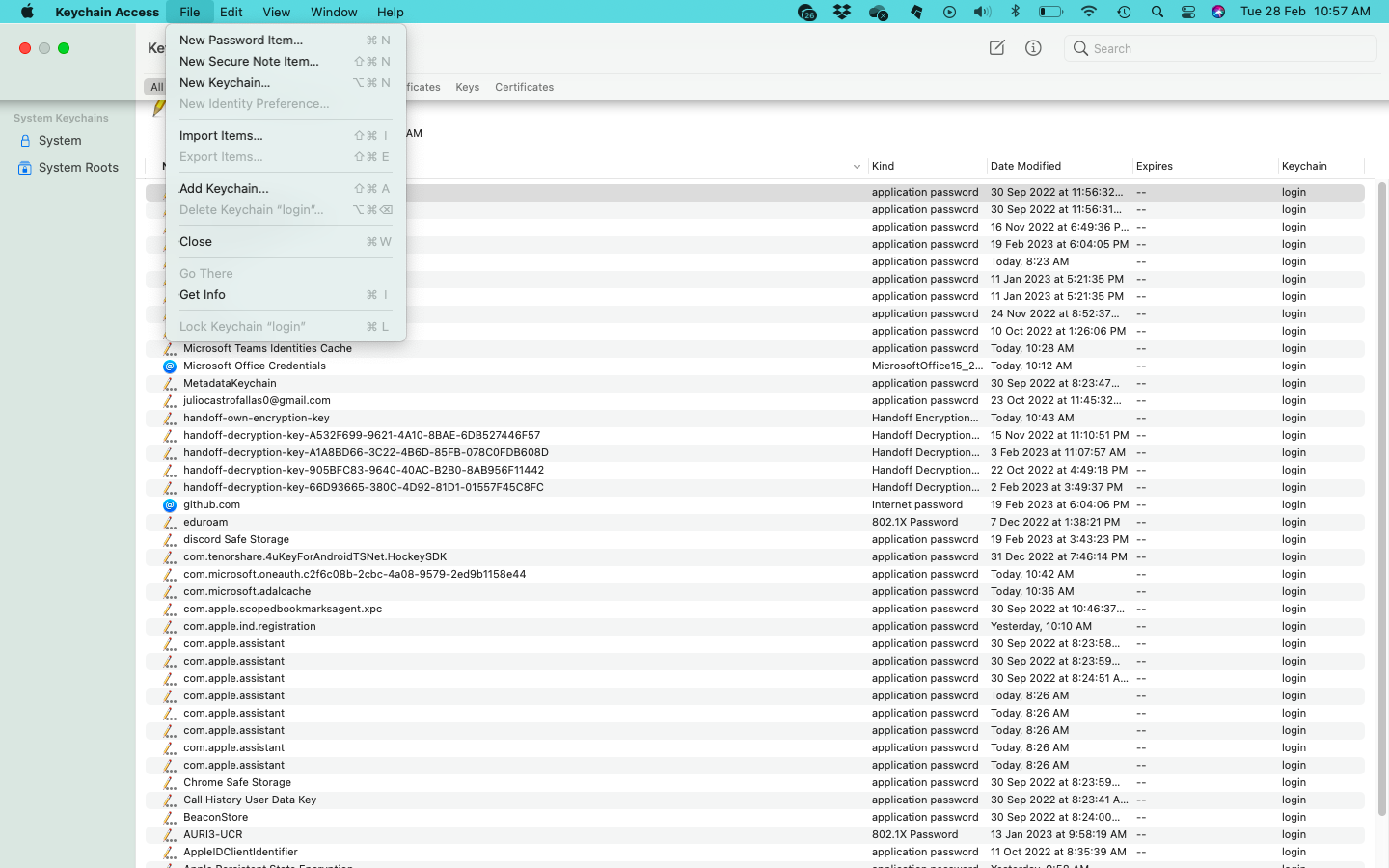This screenshot has width=1389, height=868.
Task: Sort items by Date Modified column
Action: (1025, 166)
